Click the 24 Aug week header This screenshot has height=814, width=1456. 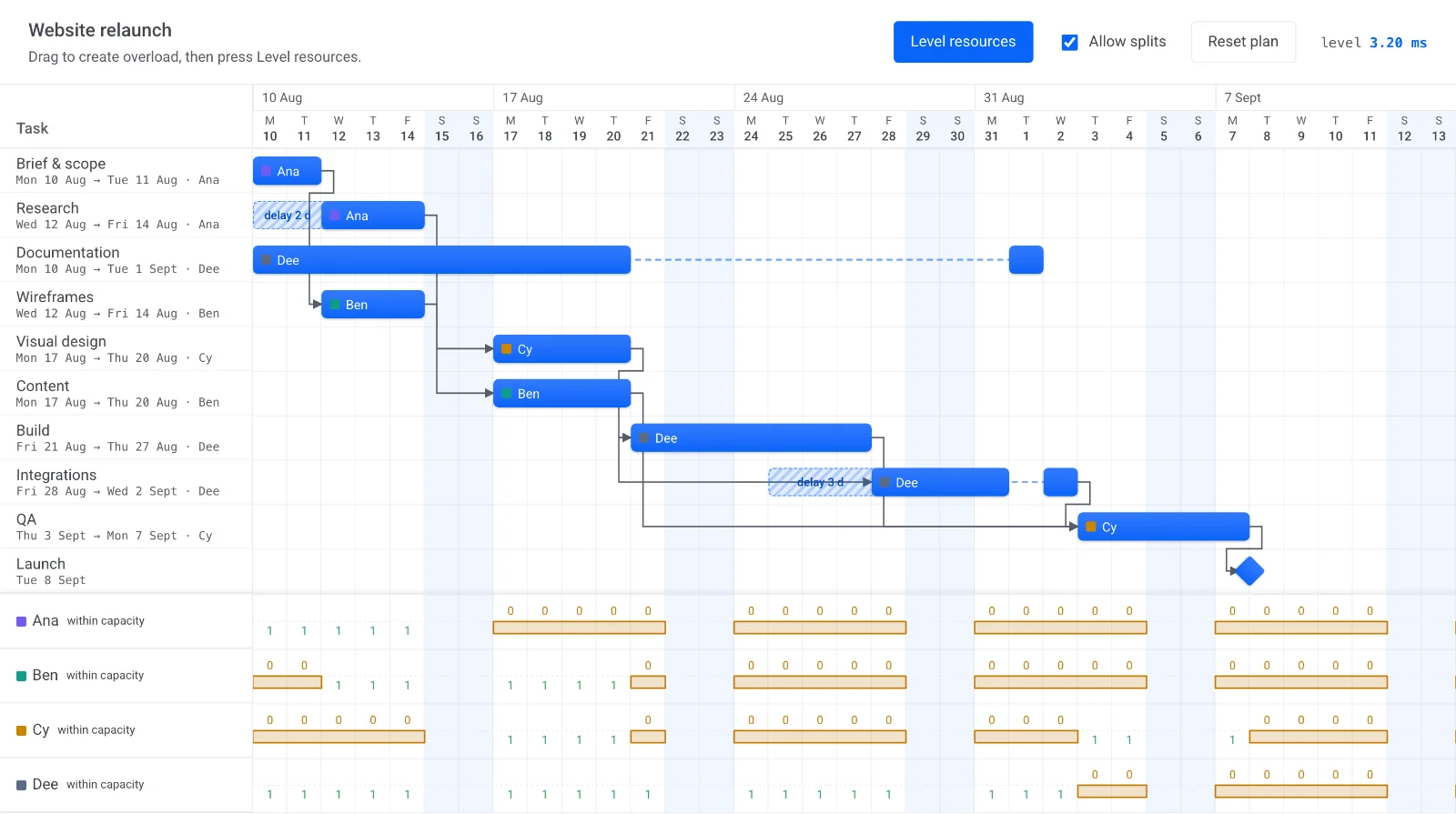854,97
